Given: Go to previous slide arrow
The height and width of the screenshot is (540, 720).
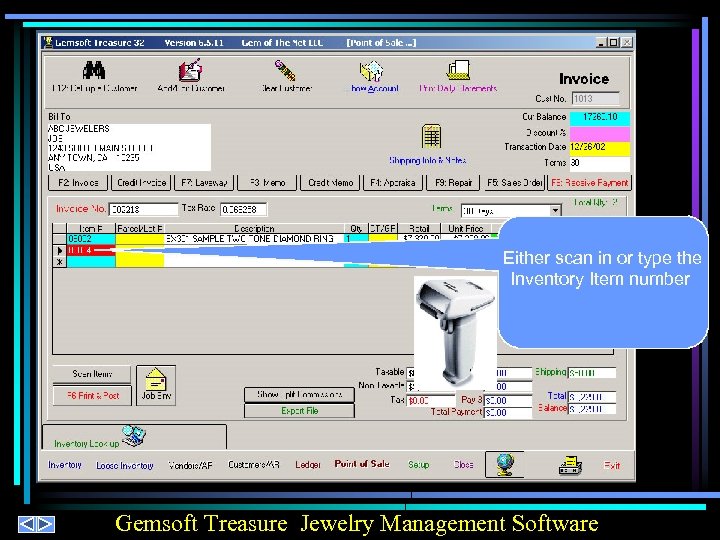Looking at the screenshot, I should pos(27,524).
